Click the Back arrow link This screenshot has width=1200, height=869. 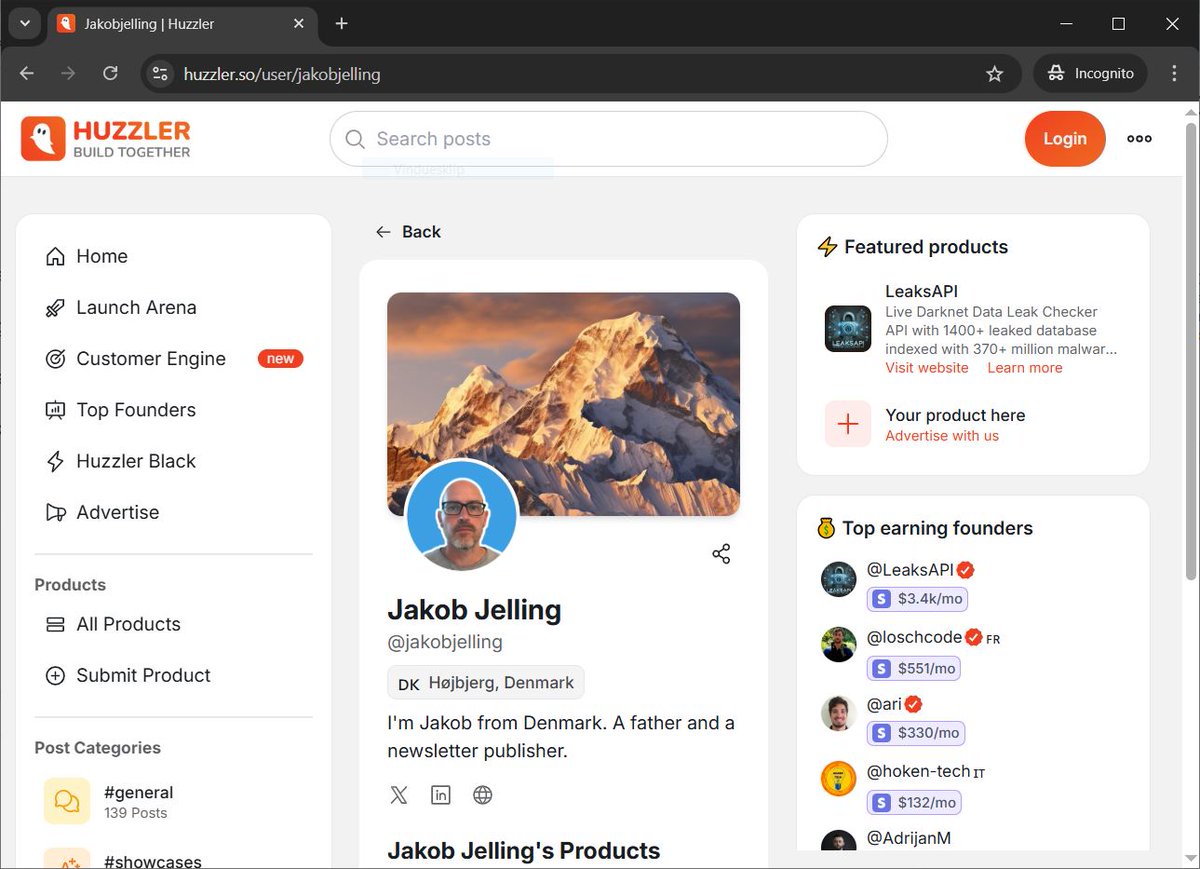coord(408,232)
